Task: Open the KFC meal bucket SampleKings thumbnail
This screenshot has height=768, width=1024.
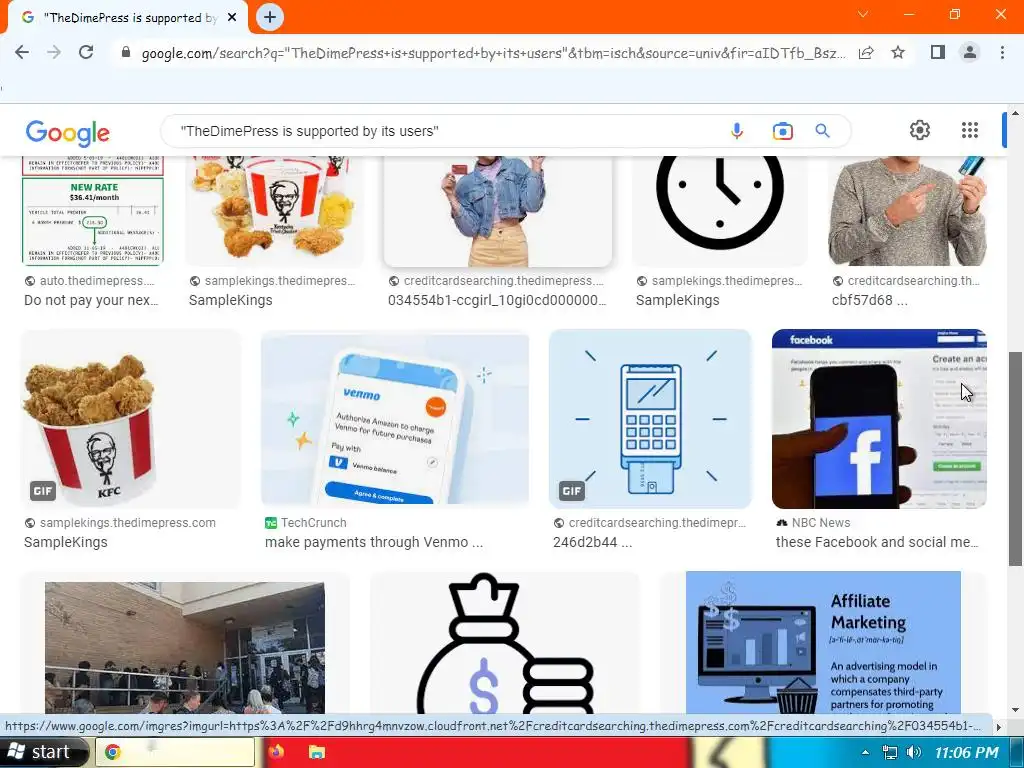Action: point(275,210)
